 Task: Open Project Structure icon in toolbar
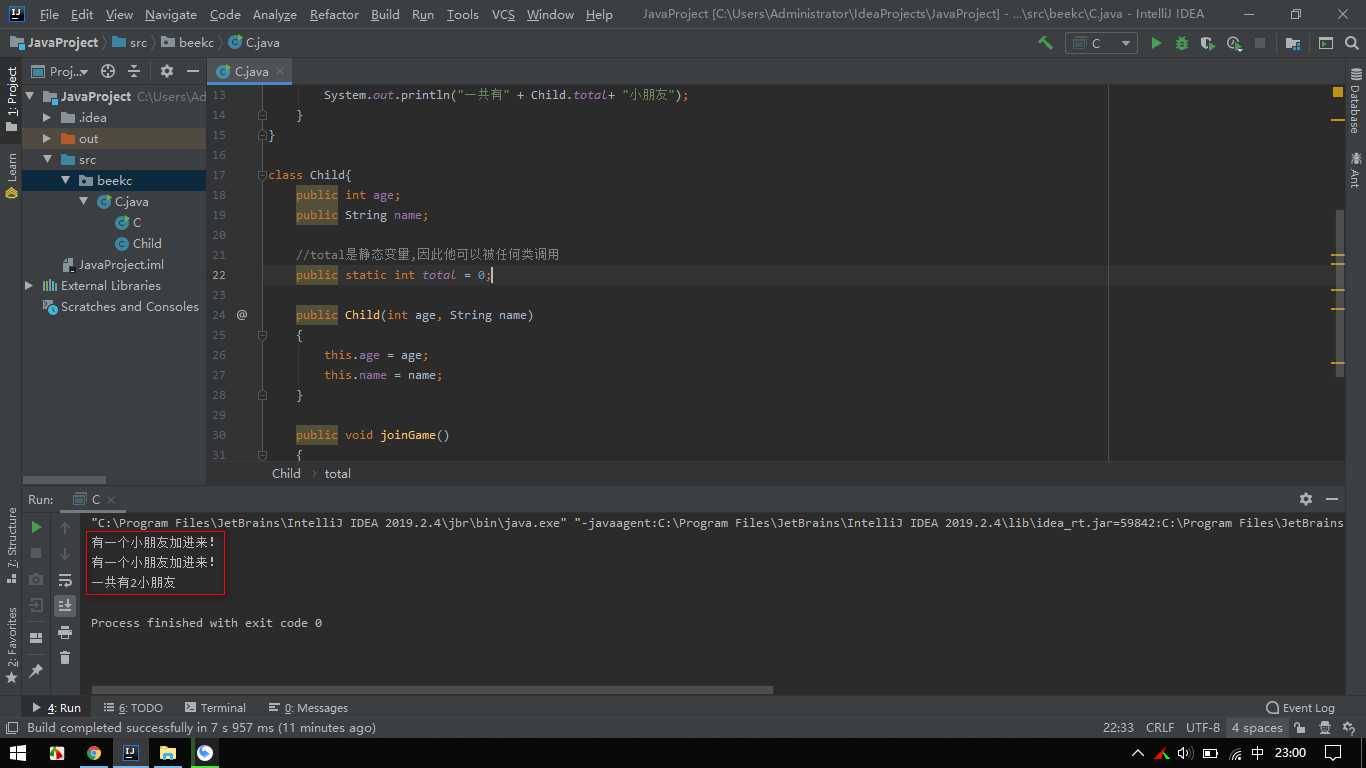click(1293, 43)
